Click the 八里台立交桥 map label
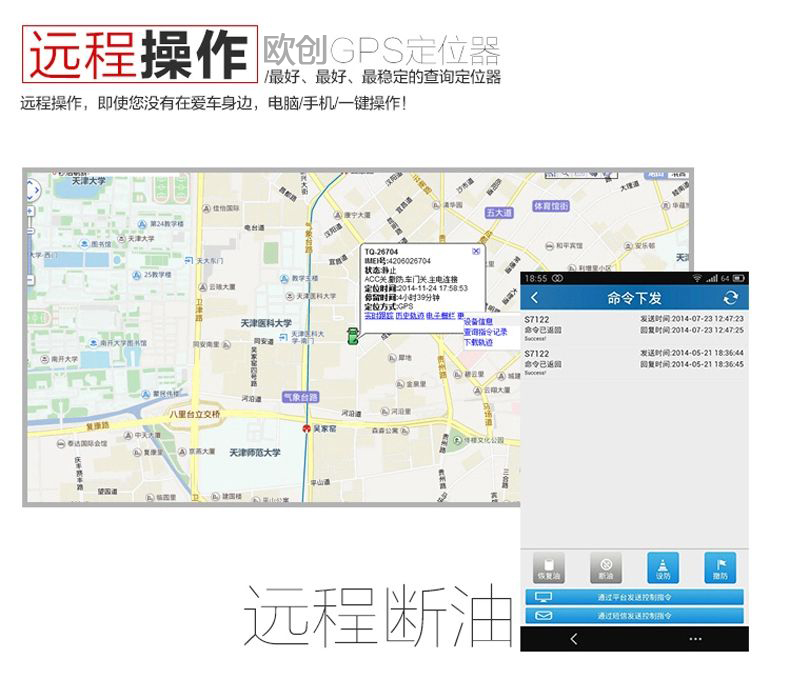Viewport: 790px width, 679px height. [194, 414]
